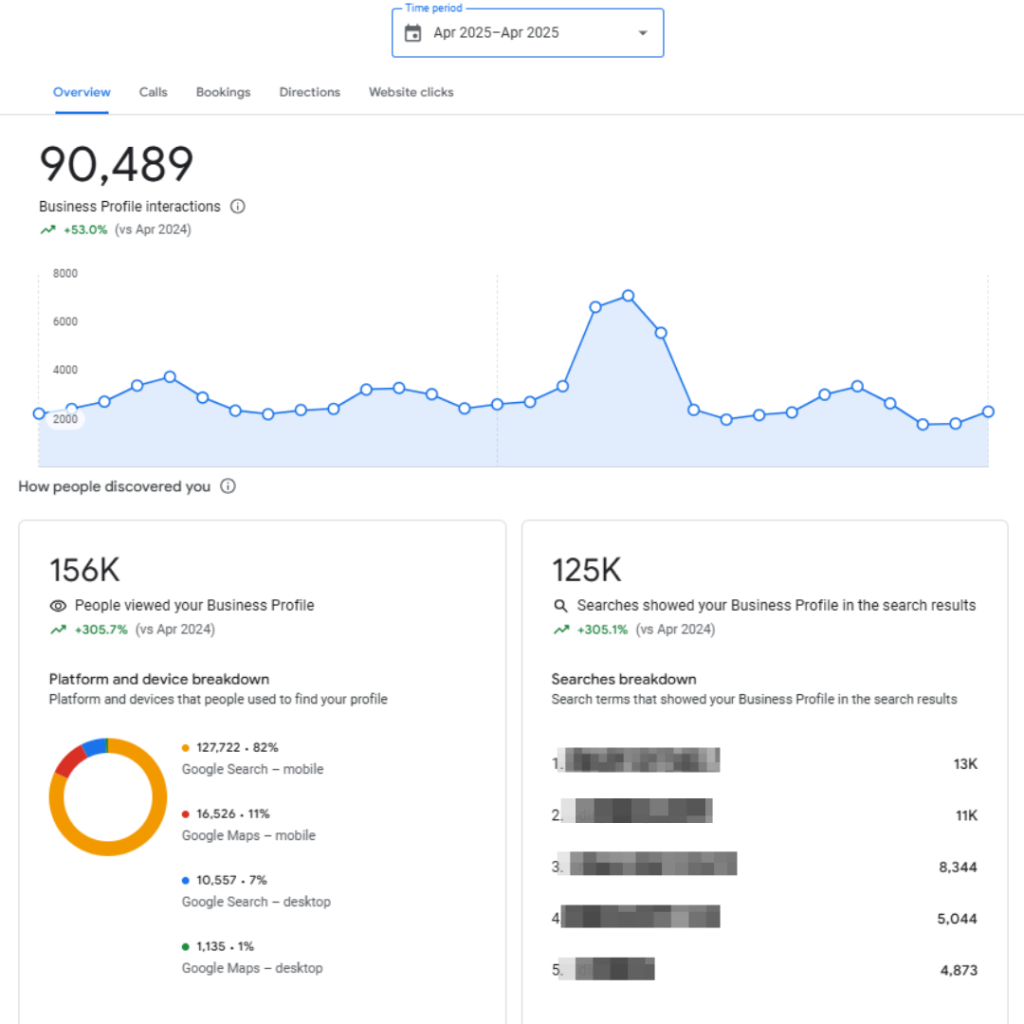
Task: Click the calendar icon in Time period
Action: pos(413,33)
